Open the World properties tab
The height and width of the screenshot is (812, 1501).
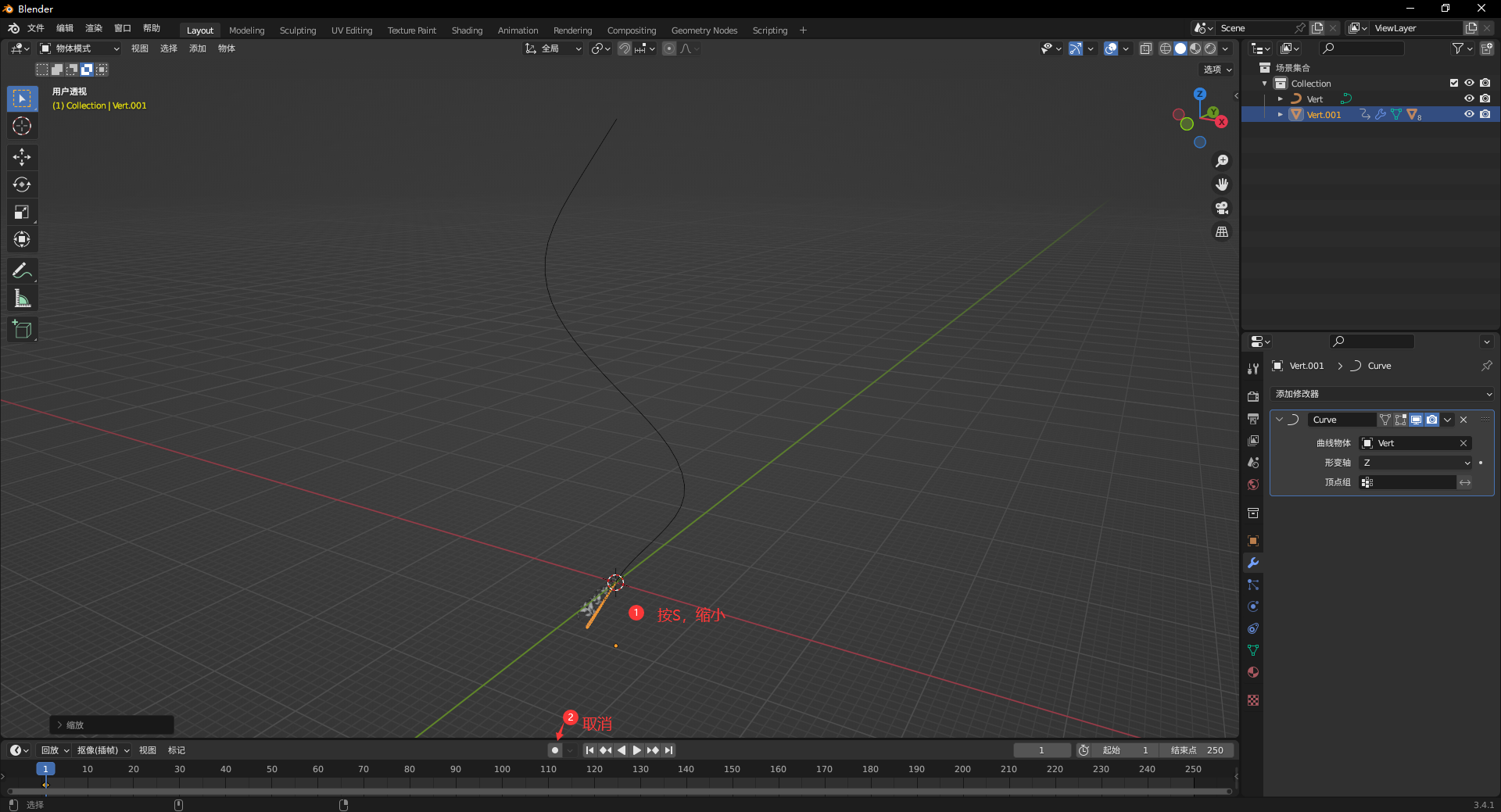pyautogui.click(x=1253, y=485)
